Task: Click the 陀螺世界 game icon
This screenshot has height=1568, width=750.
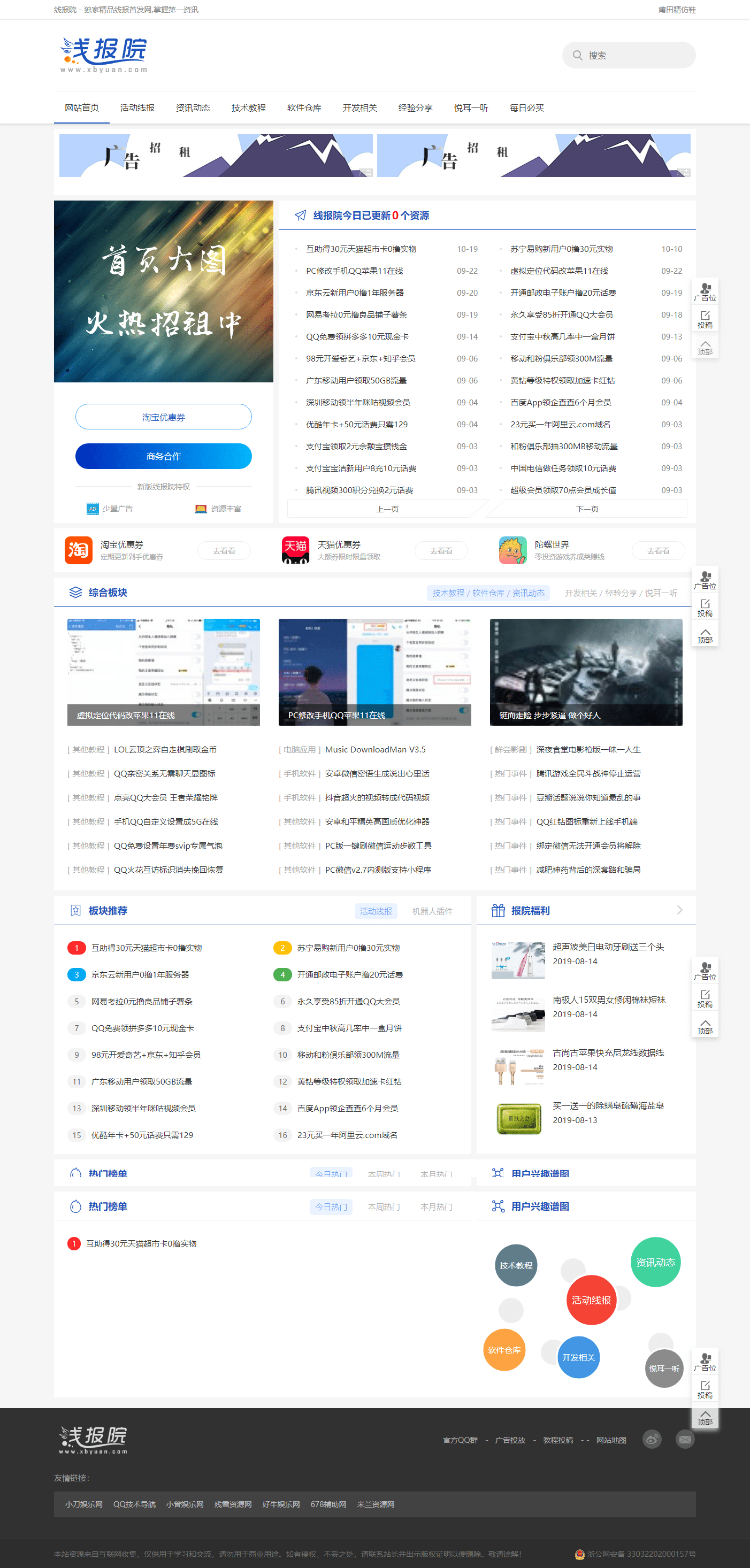Action: click(512, 550)
